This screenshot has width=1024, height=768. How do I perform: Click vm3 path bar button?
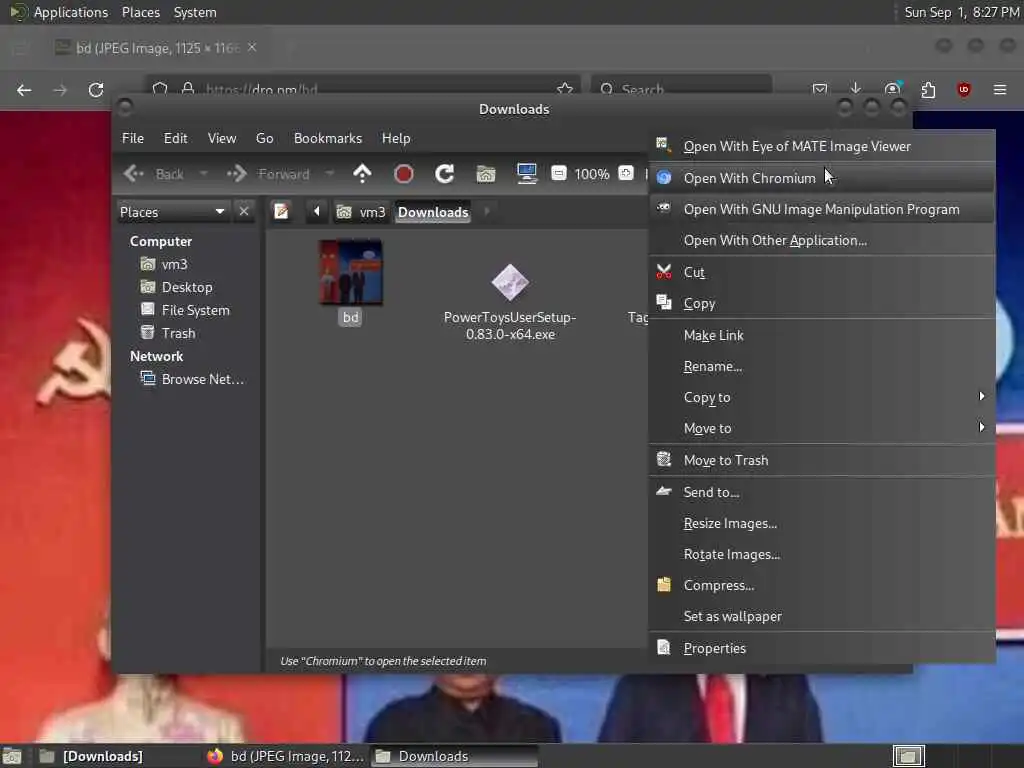pyautogui.click(x=360, y=212)
